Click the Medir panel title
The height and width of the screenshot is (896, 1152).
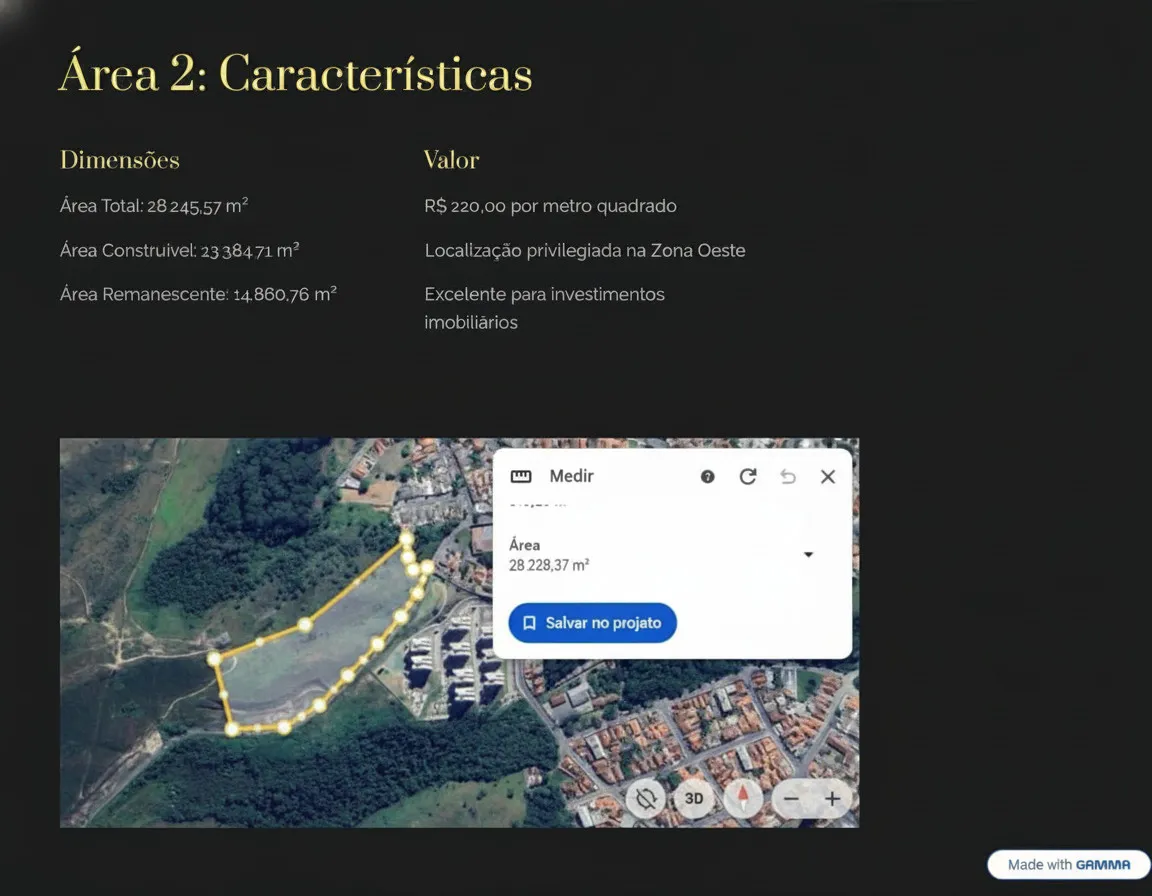pos(572,476)
